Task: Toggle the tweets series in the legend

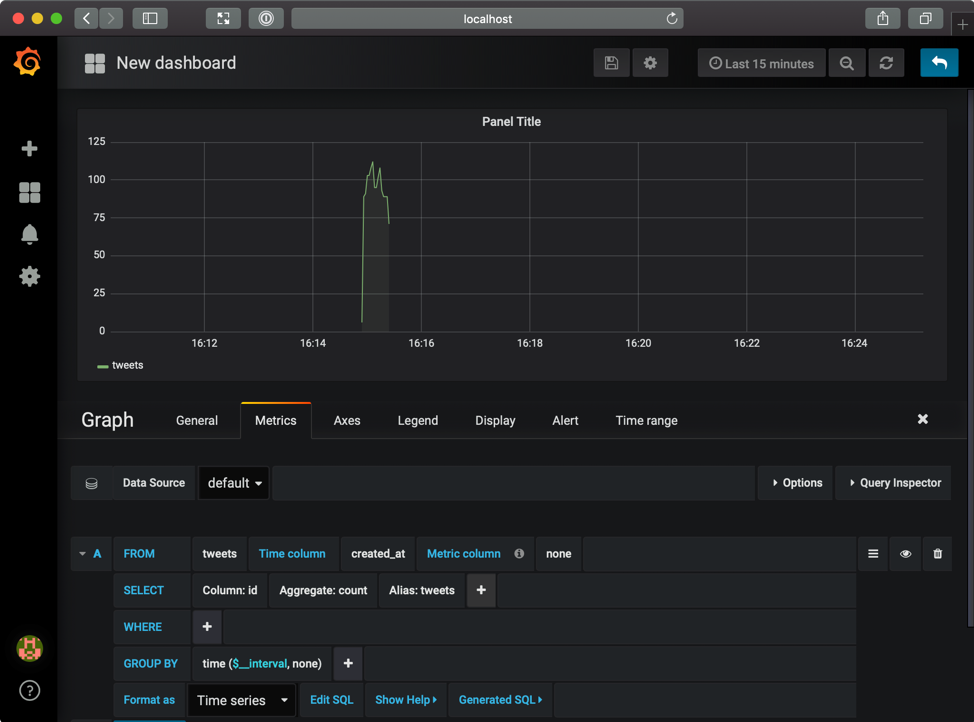Action: (127, 365)
